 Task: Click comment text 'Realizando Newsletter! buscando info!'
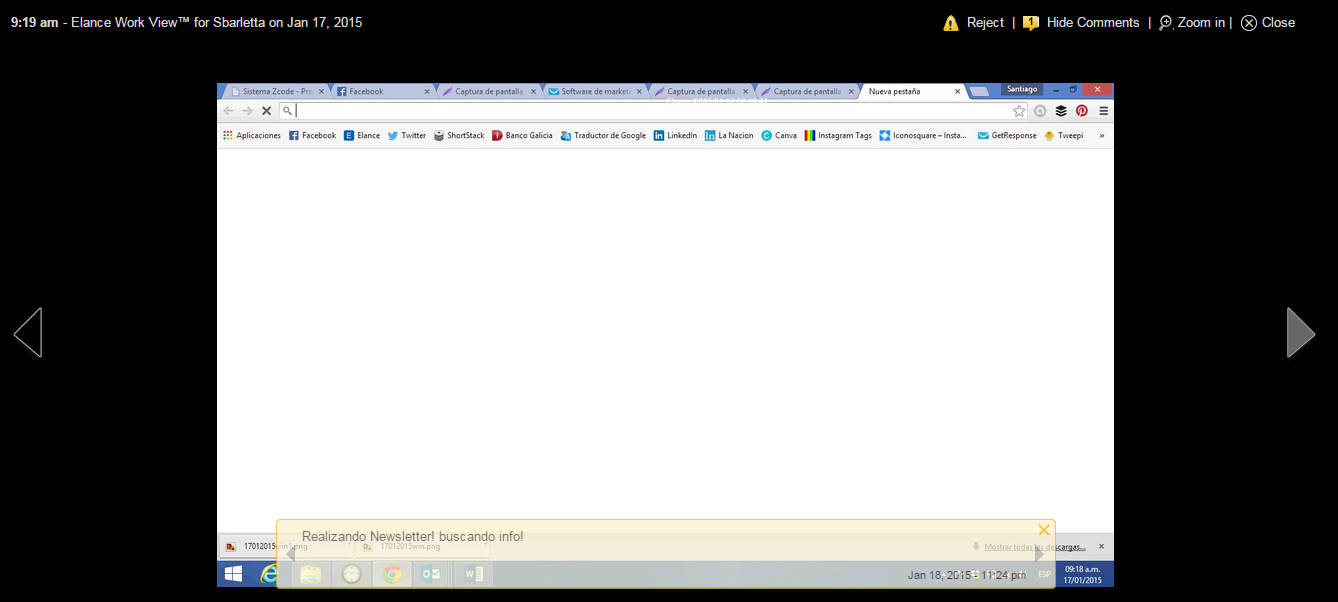pos(412,536)
